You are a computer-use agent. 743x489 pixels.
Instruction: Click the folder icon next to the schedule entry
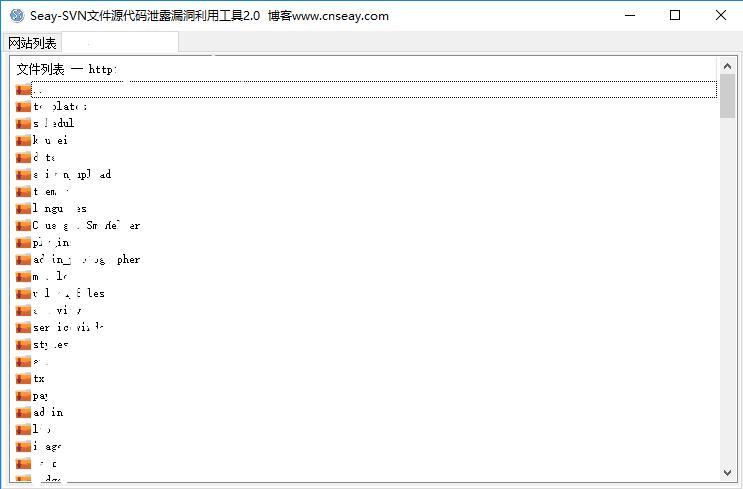tap(23, 124)
